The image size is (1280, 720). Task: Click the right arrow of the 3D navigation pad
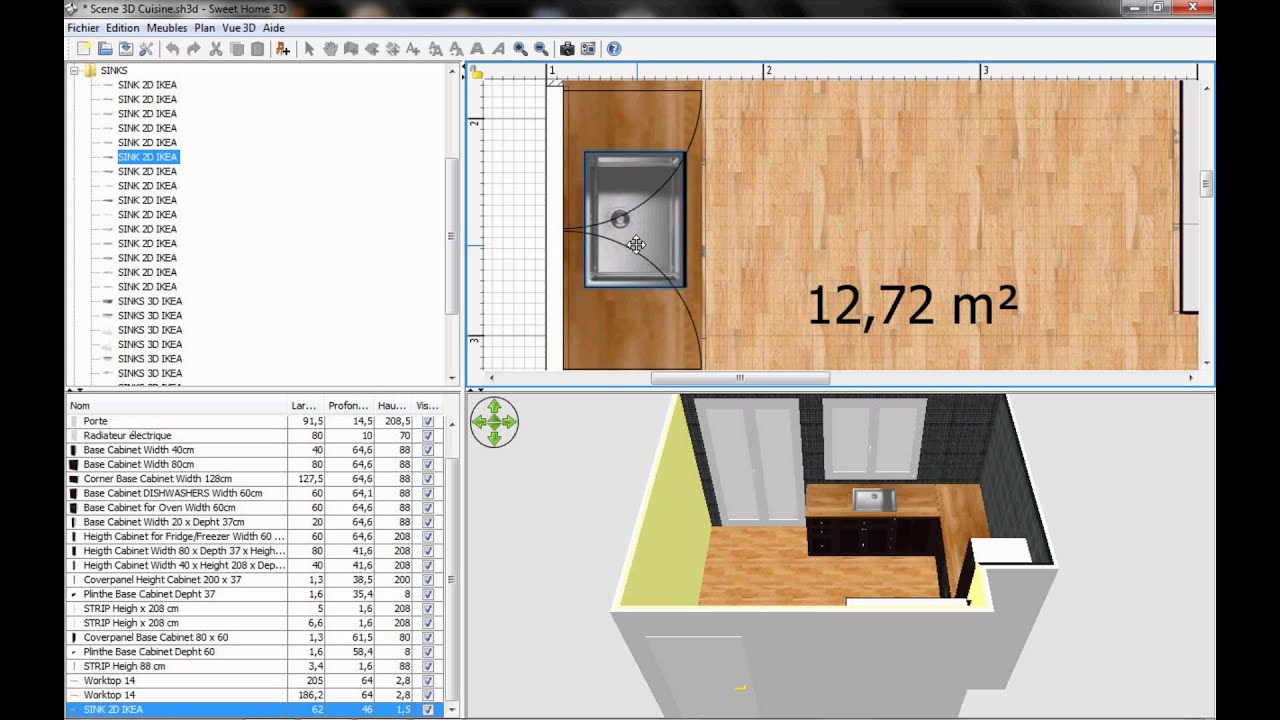tap(508, 422)
